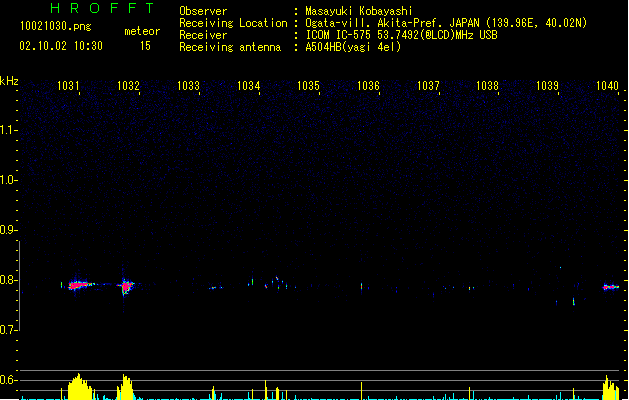629x400 pixels.
Task: Select the Ogata-vill. Akita-Pref. JAPAN location text
Action: [446, 23]
